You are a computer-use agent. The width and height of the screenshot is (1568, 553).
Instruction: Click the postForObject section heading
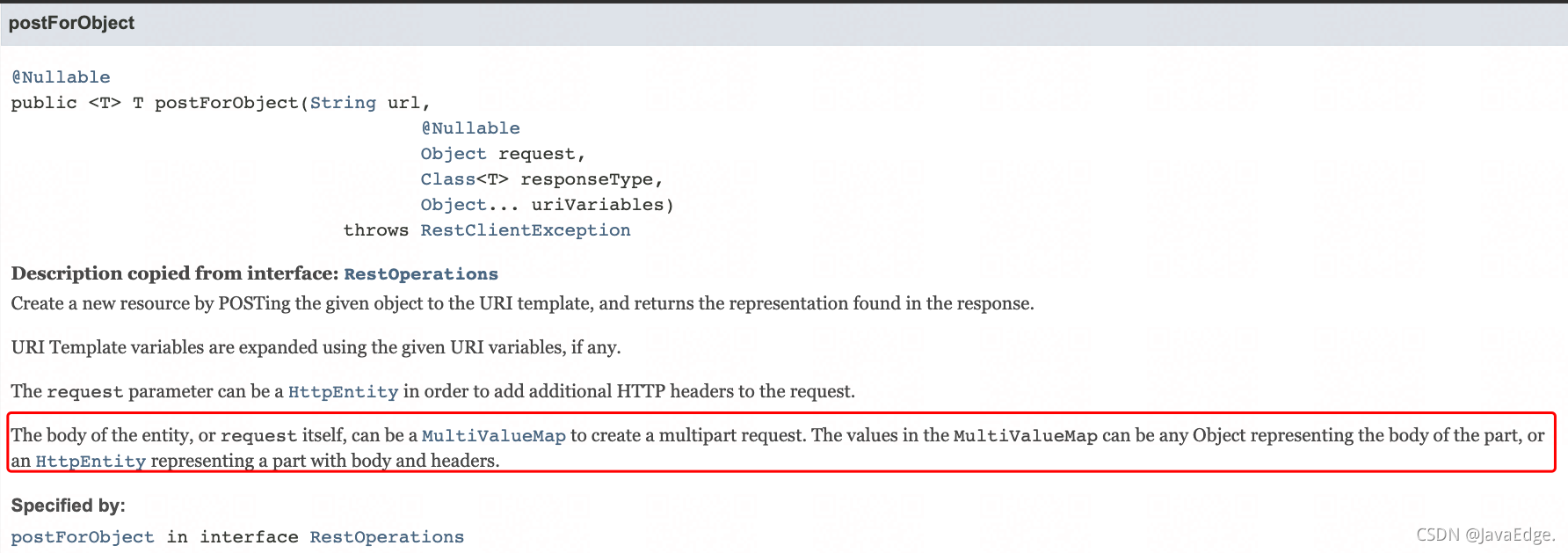pyautogui.click(x=71, y=23)
